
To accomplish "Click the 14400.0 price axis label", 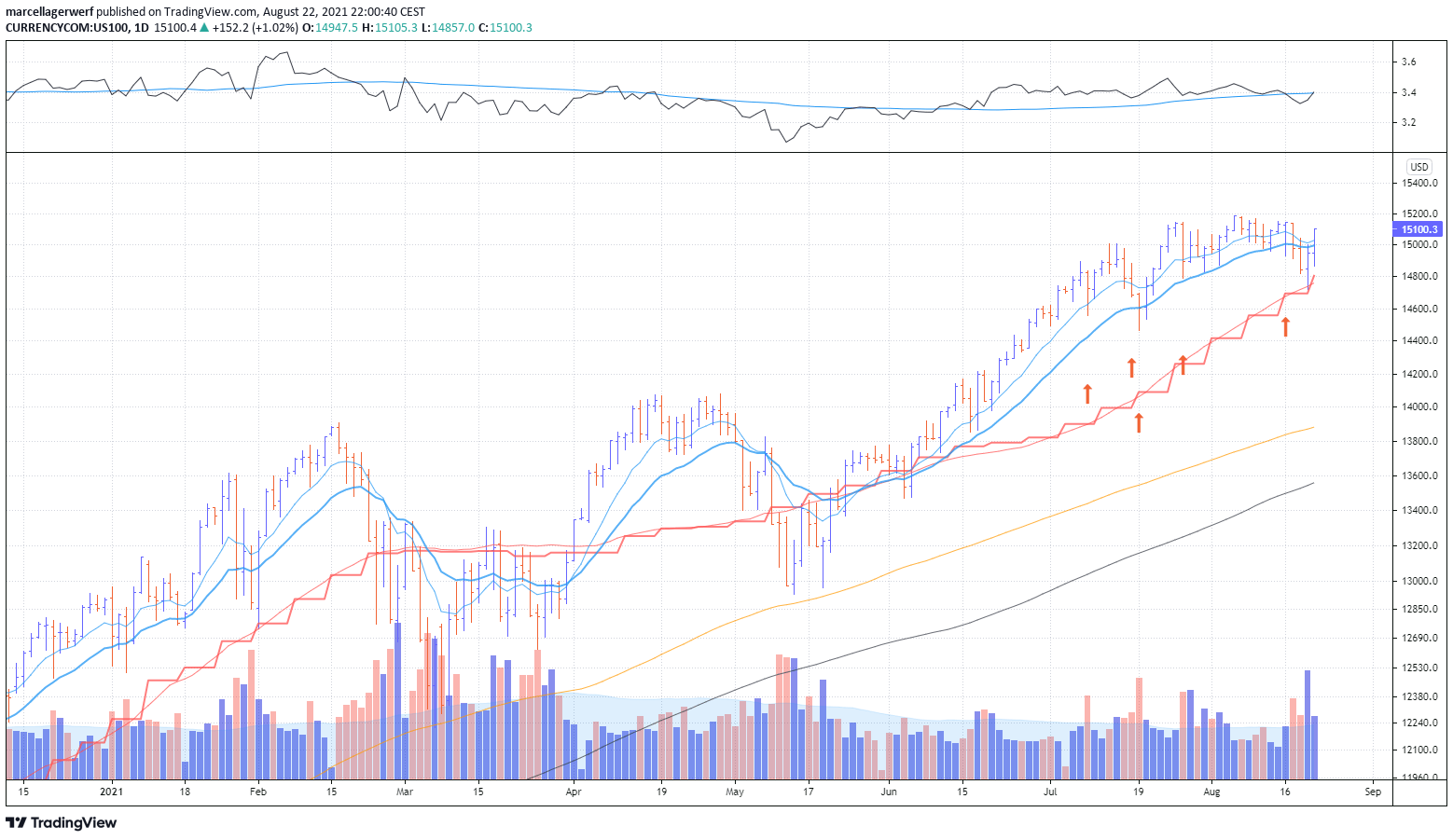I will click(1418, 341).
